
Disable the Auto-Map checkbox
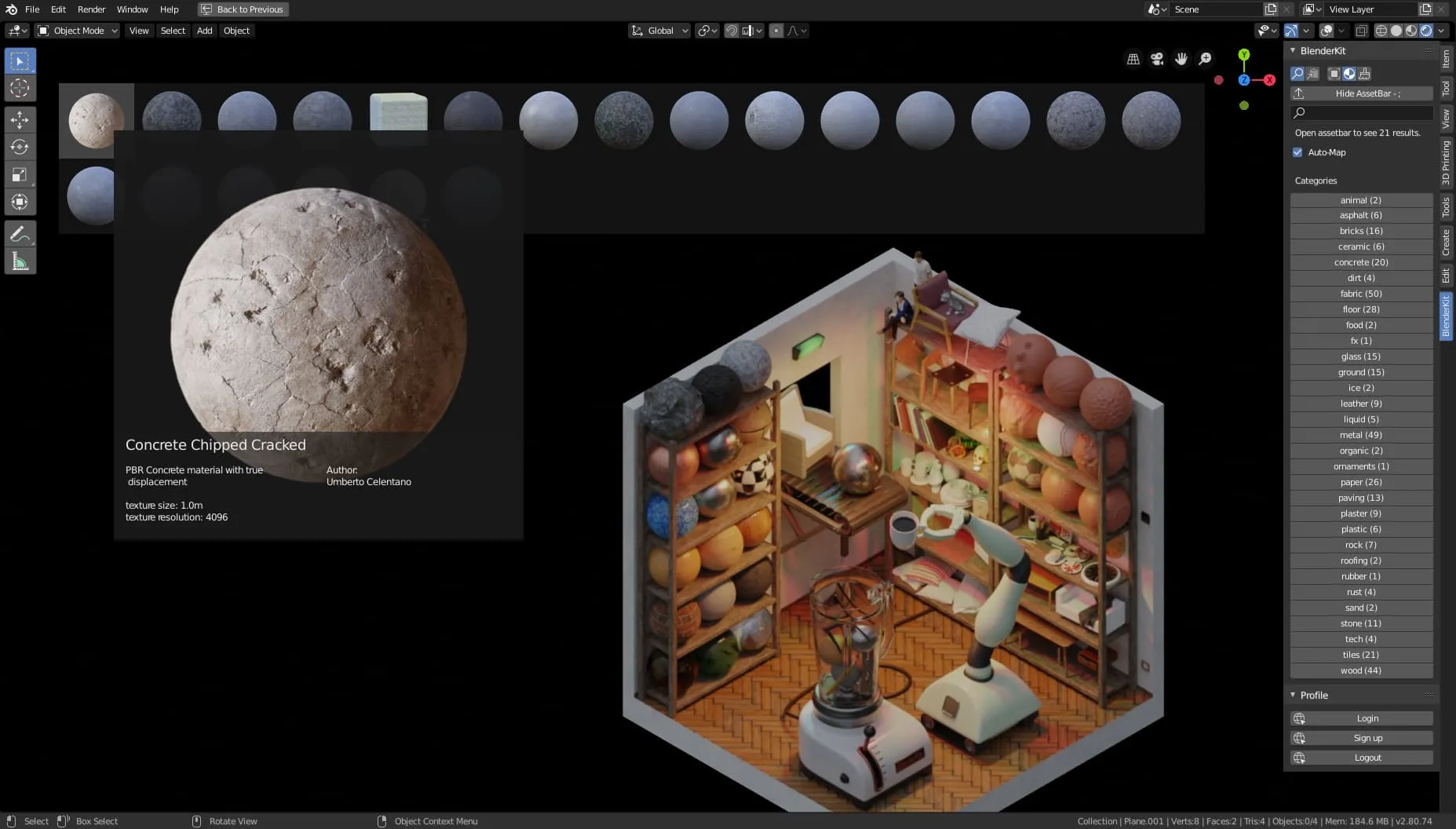click(x=1297, y=152)
